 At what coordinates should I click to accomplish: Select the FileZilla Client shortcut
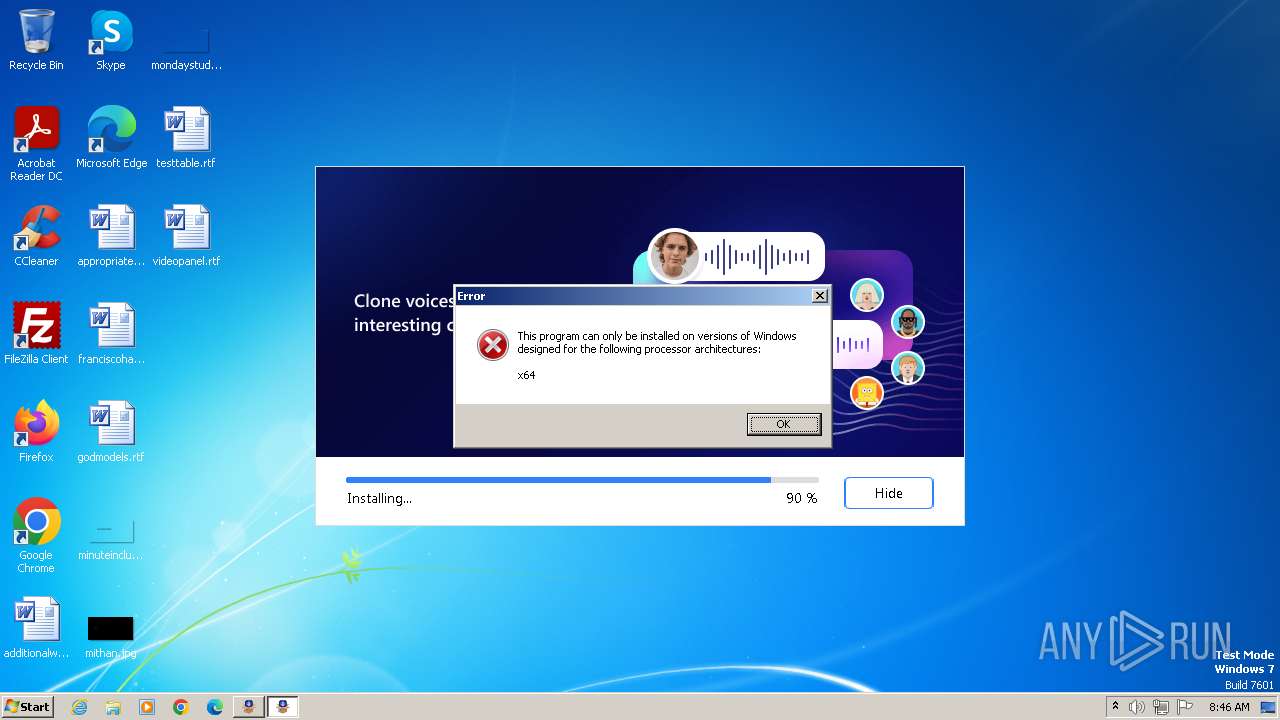36,334
